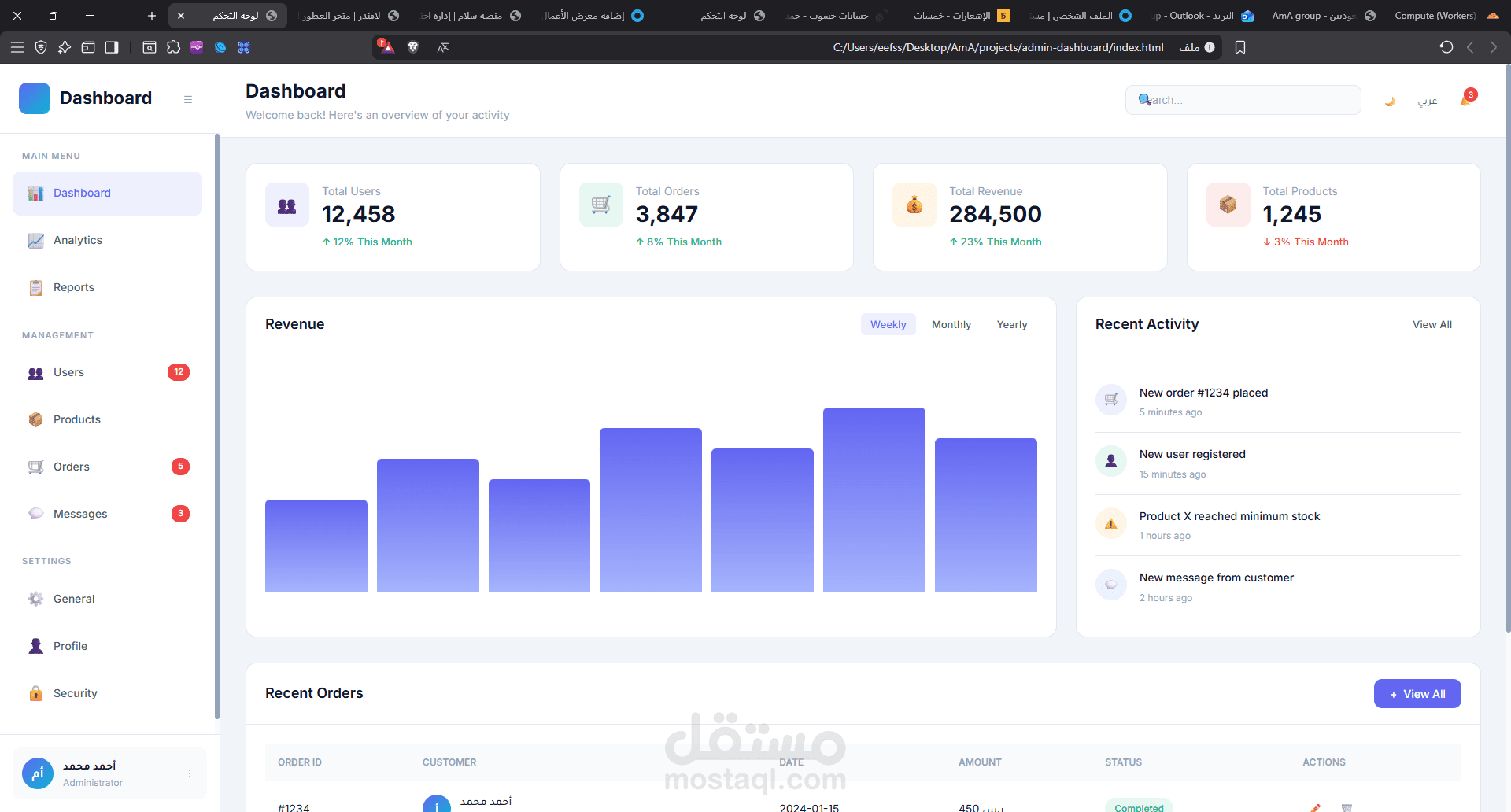This screenshot has width=1511, height=812.
Task: Click the new user registered activity icon
Action: tap(1111, 461)
